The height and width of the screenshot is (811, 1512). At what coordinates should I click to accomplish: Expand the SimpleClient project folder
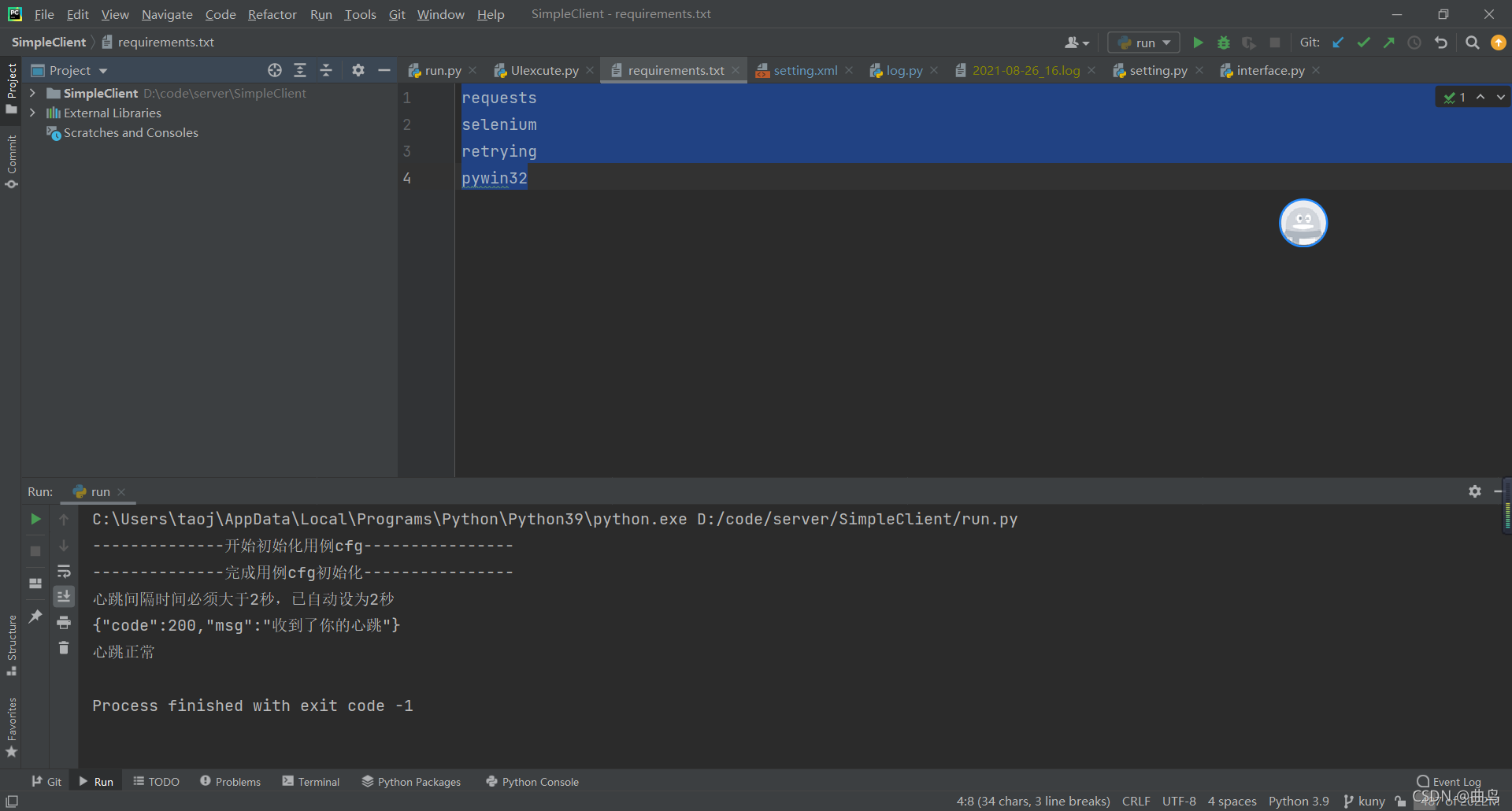[32, 93]
